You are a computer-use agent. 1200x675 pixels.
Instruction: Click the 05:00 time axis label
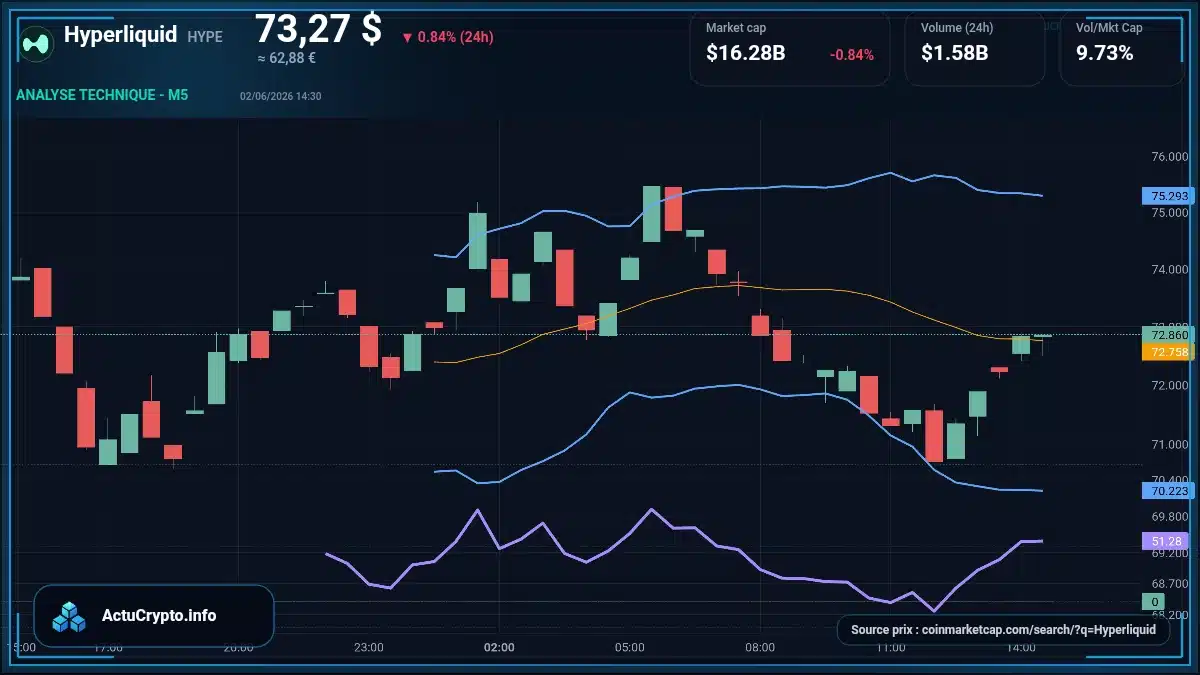pyautogui.click(x=630, y=648)
